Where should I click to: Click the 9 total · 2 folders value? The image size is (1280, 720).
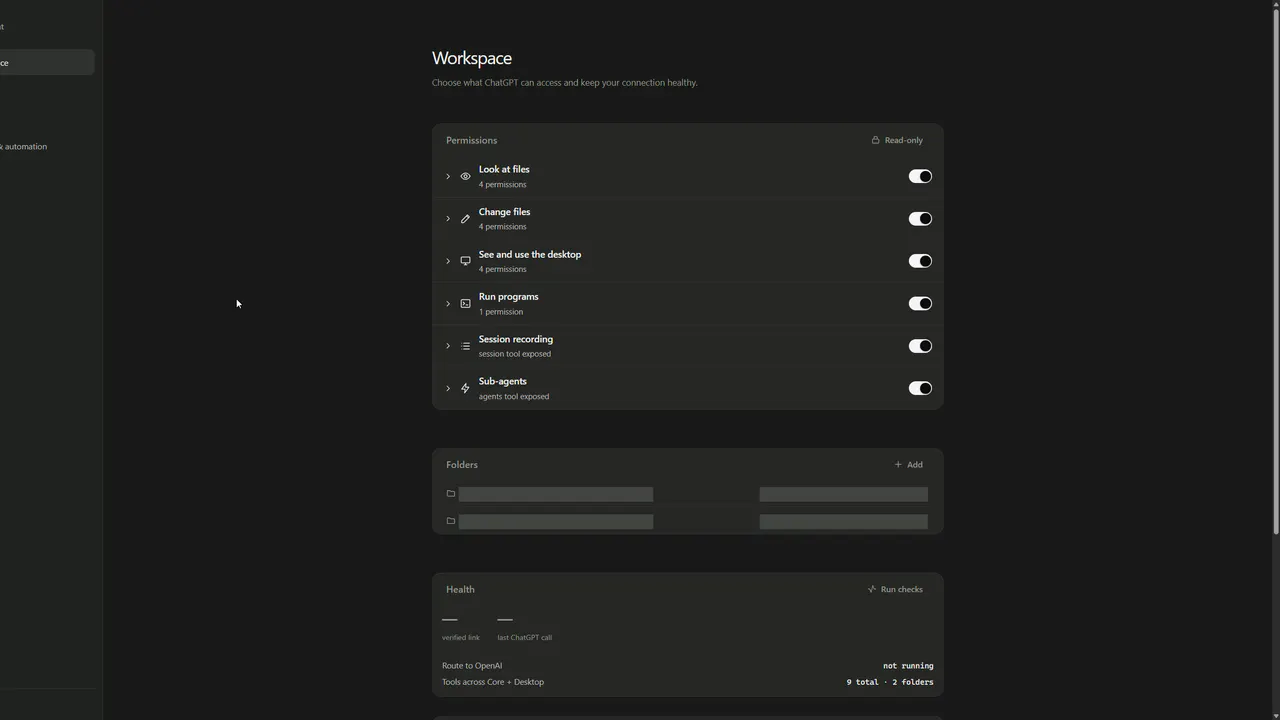pyautogui.click(x=890, y=682)
